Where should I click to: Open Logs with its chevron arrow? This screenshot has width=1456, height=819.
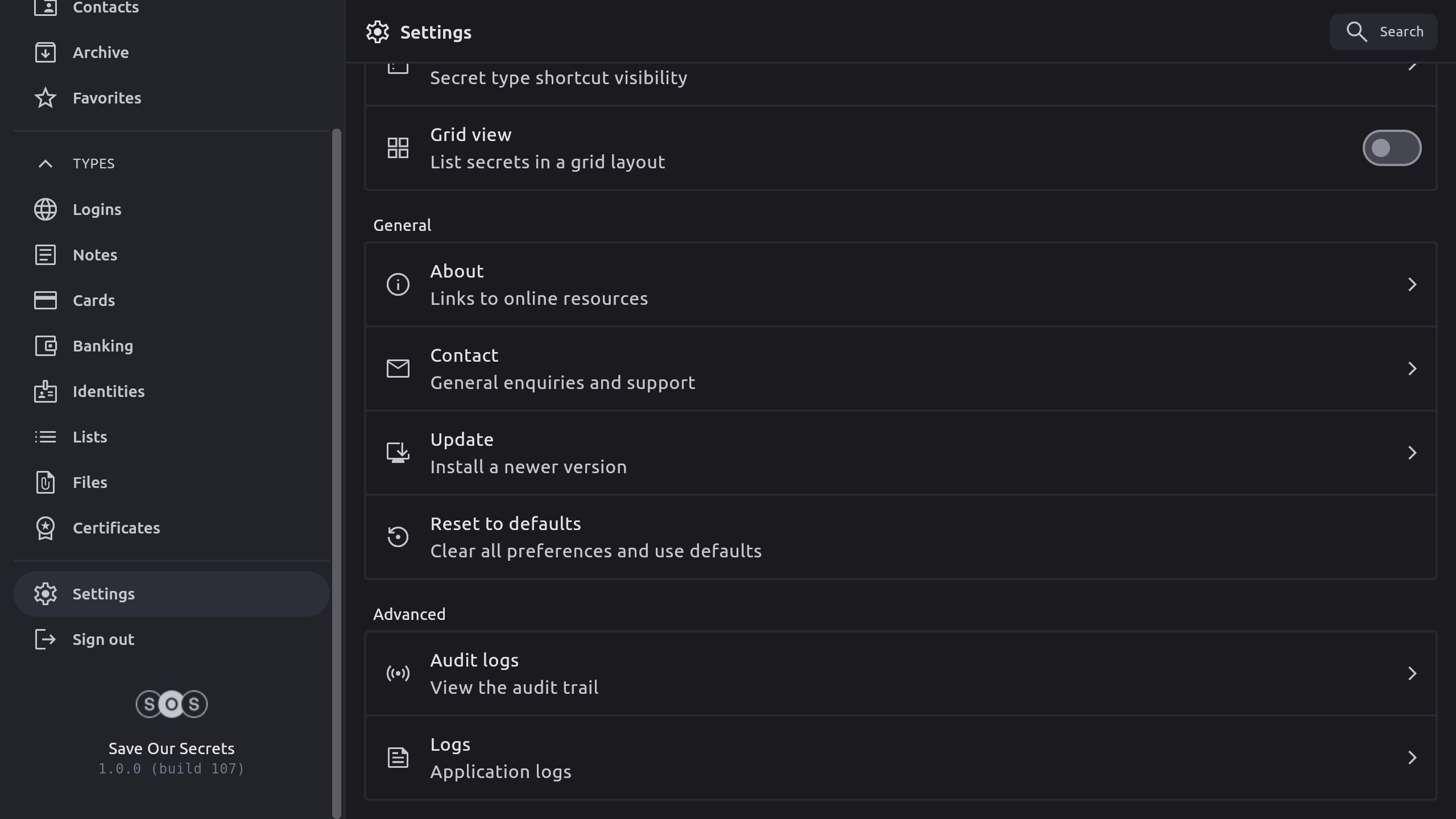(x=1412, y=758)
